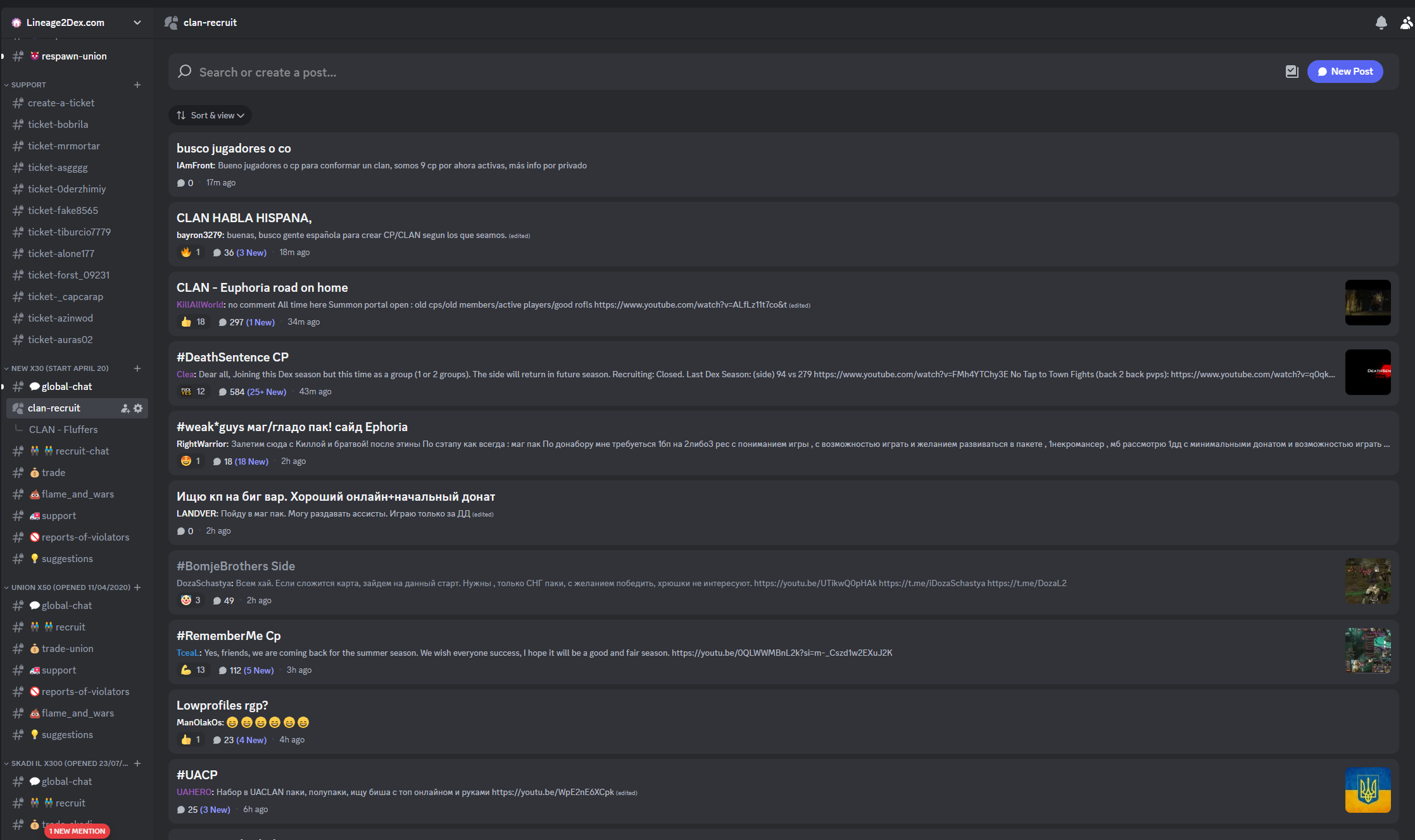Open the create-a-ticket channel
This screenshot has width=1415, height=840.
point(61,103)
